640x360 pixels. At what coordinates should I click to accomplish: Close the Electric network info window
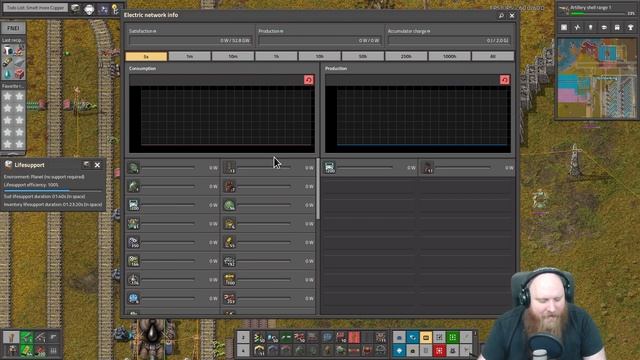pos(512,16)
